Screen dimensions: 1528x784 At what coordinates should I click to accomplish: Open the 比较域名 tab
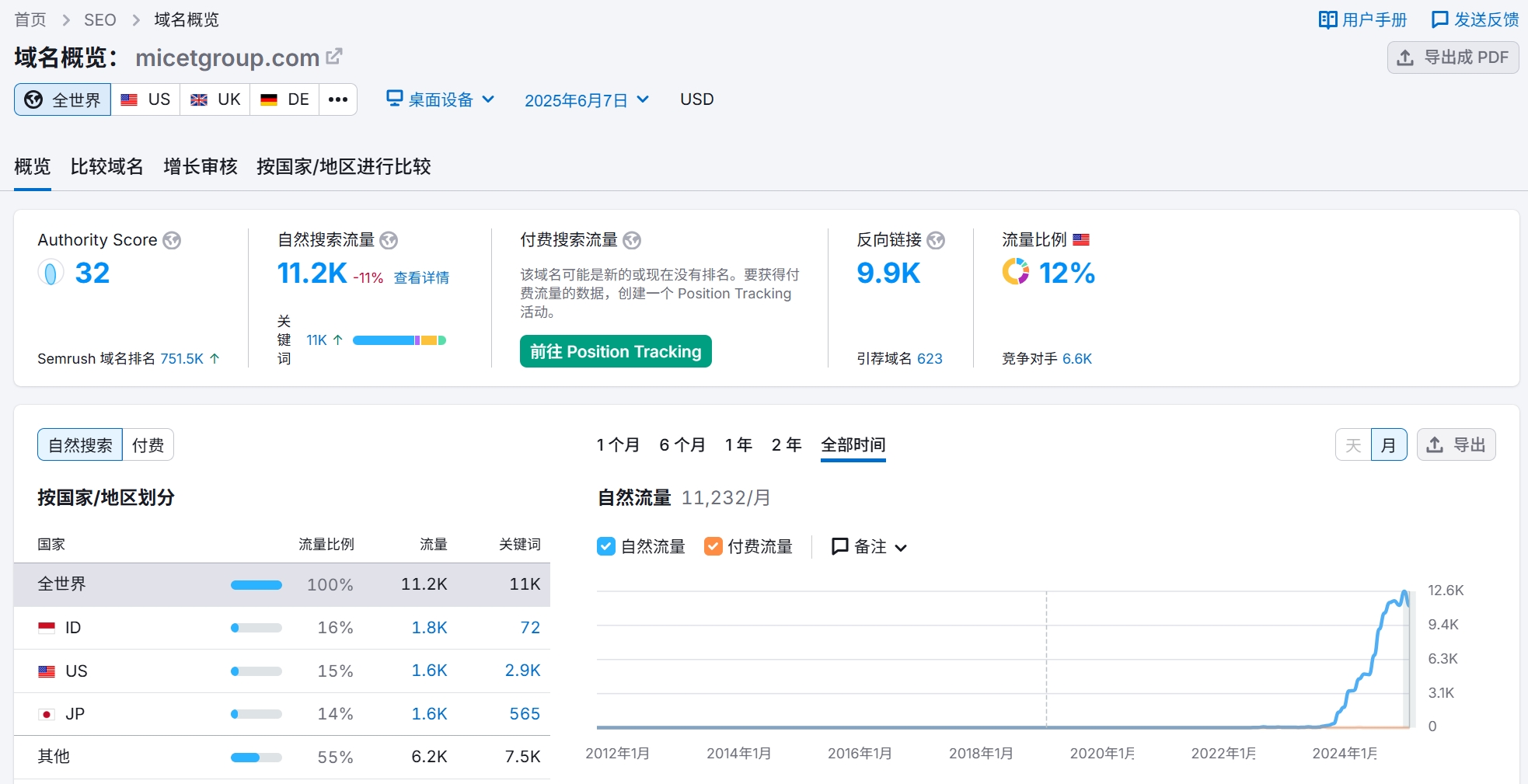pyautogui.click(x=106, y=166)
